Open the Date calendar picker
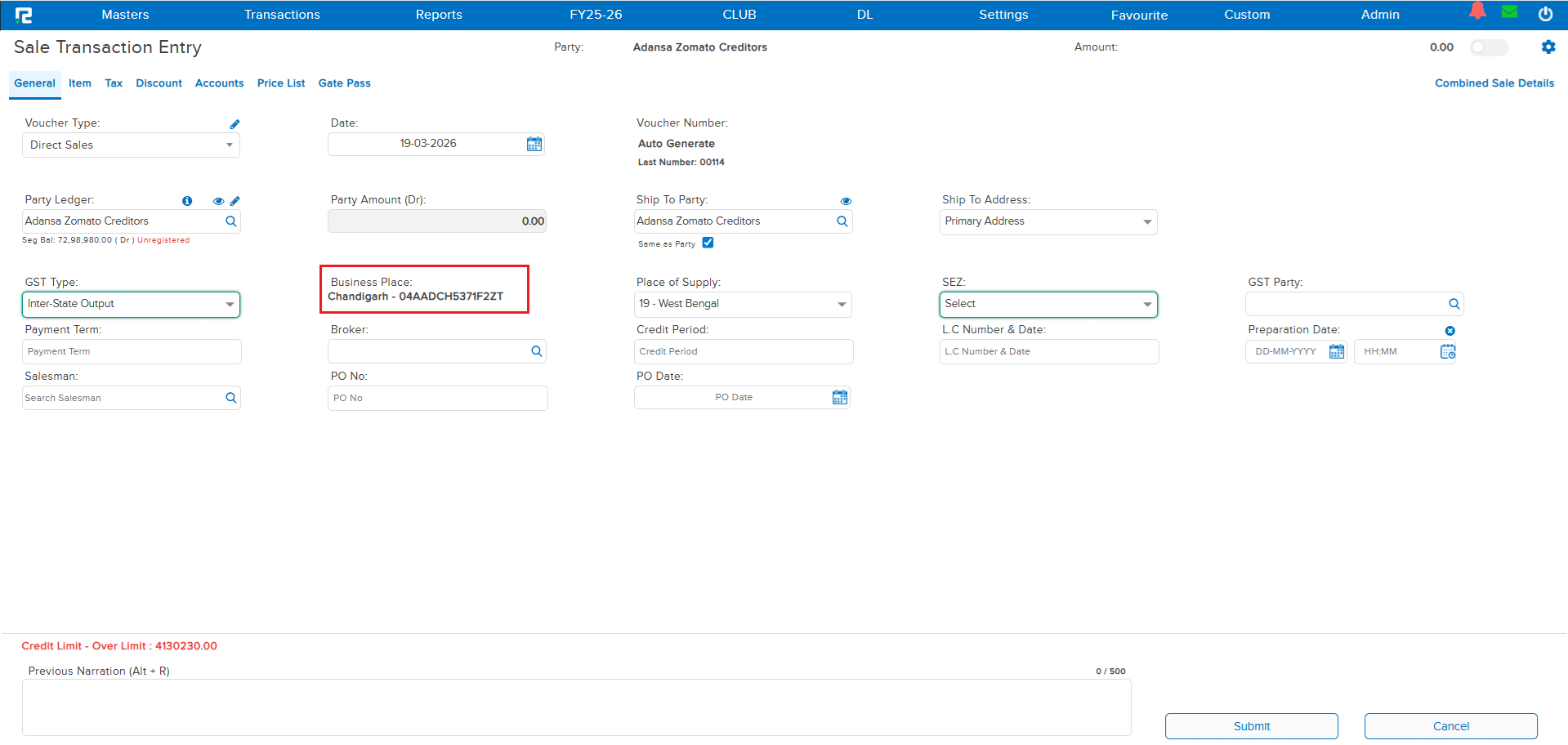 [x=534, y=143]
